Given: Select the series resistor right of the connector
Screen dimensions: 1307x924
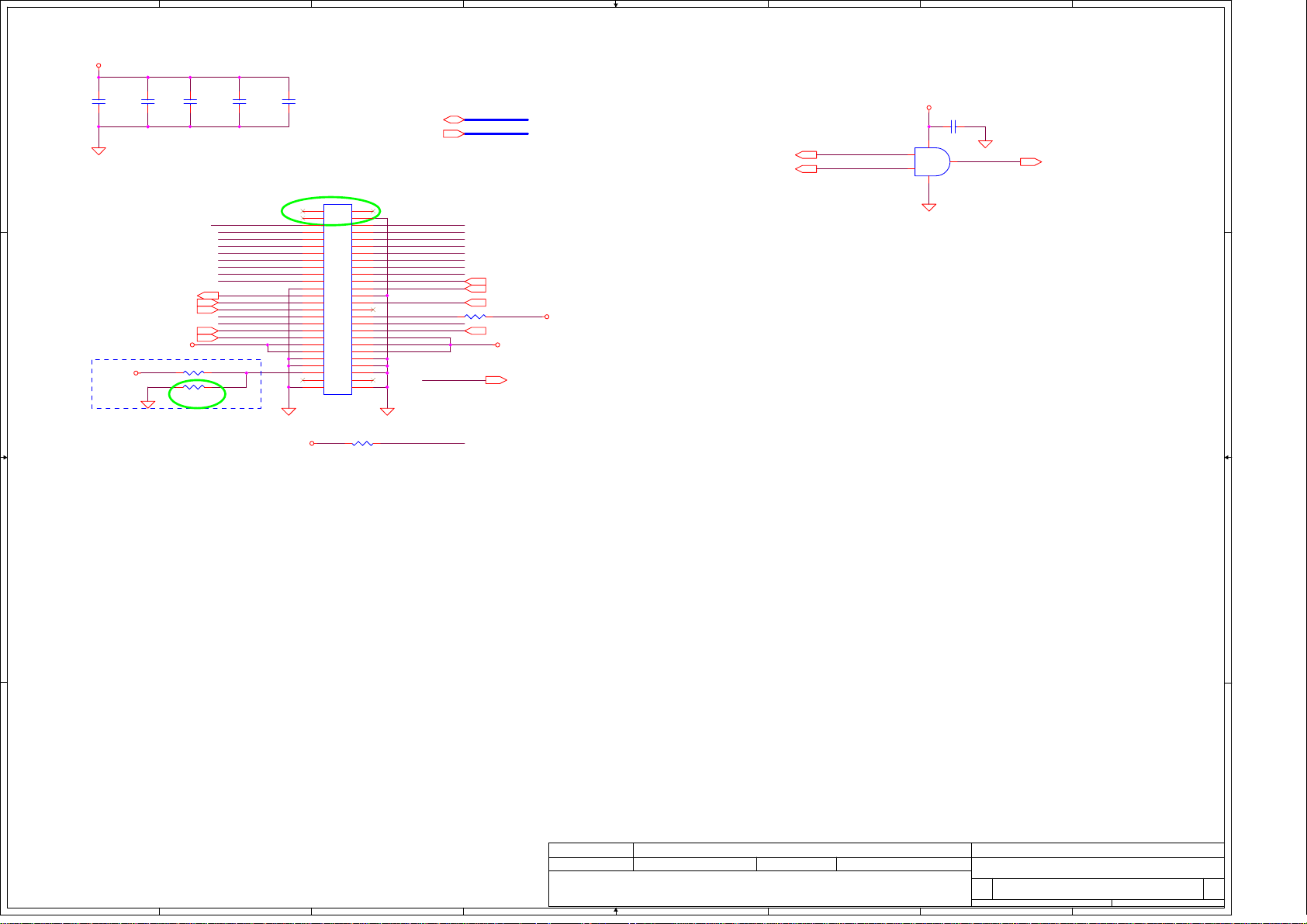Looking at the screenshot, I should [x=475, y=317].
